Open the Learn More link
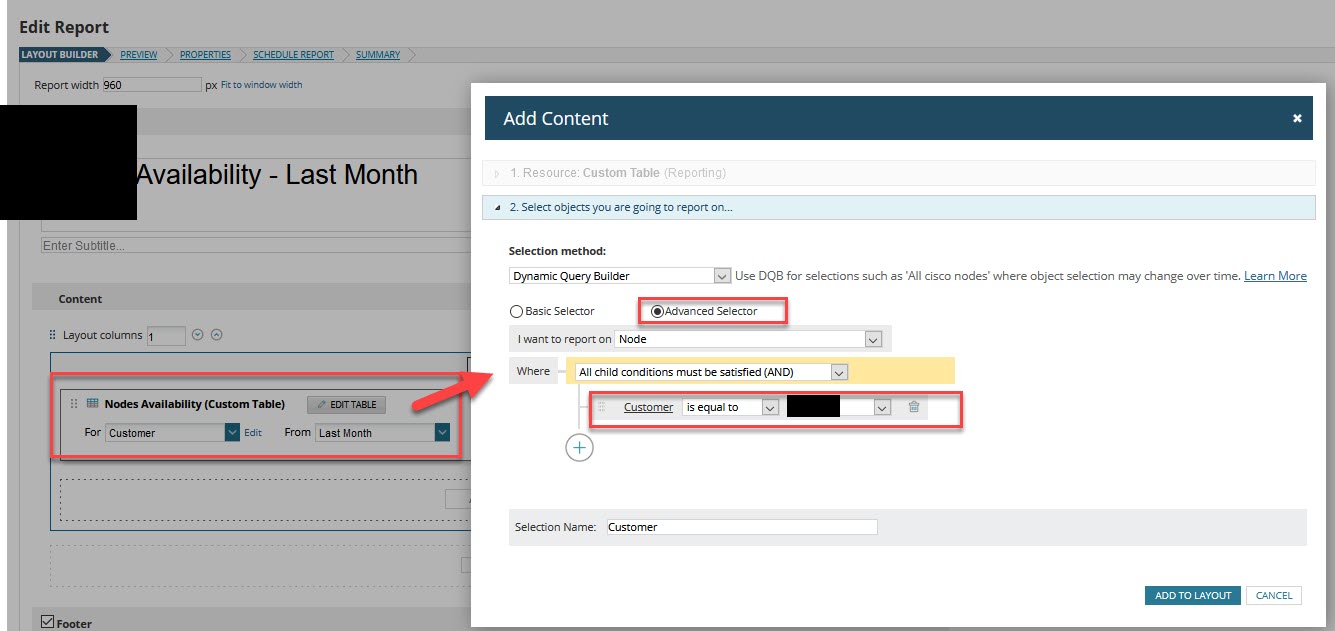1335x631 pixels. click(x=1275, y=276)
